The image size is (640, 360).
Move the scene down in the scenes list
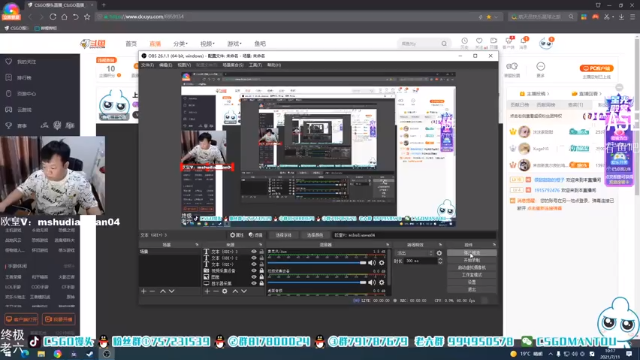(x=171, y=291)
